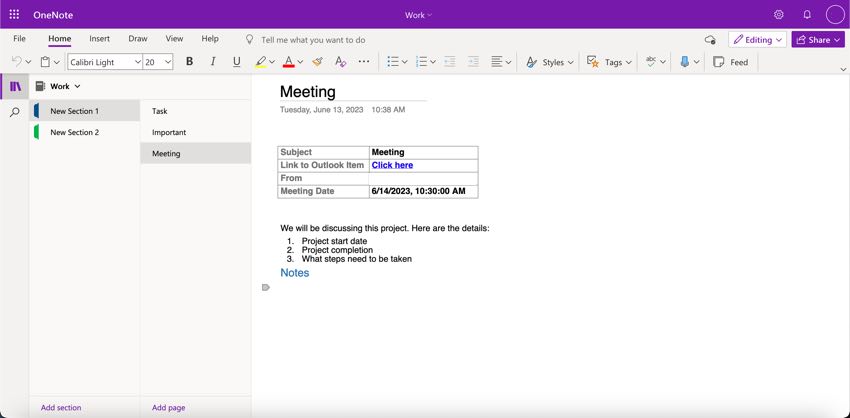This screenshot has width=850, height=418.
Task: Click the Dictate microphone icon
Action: tap(685, 62)
